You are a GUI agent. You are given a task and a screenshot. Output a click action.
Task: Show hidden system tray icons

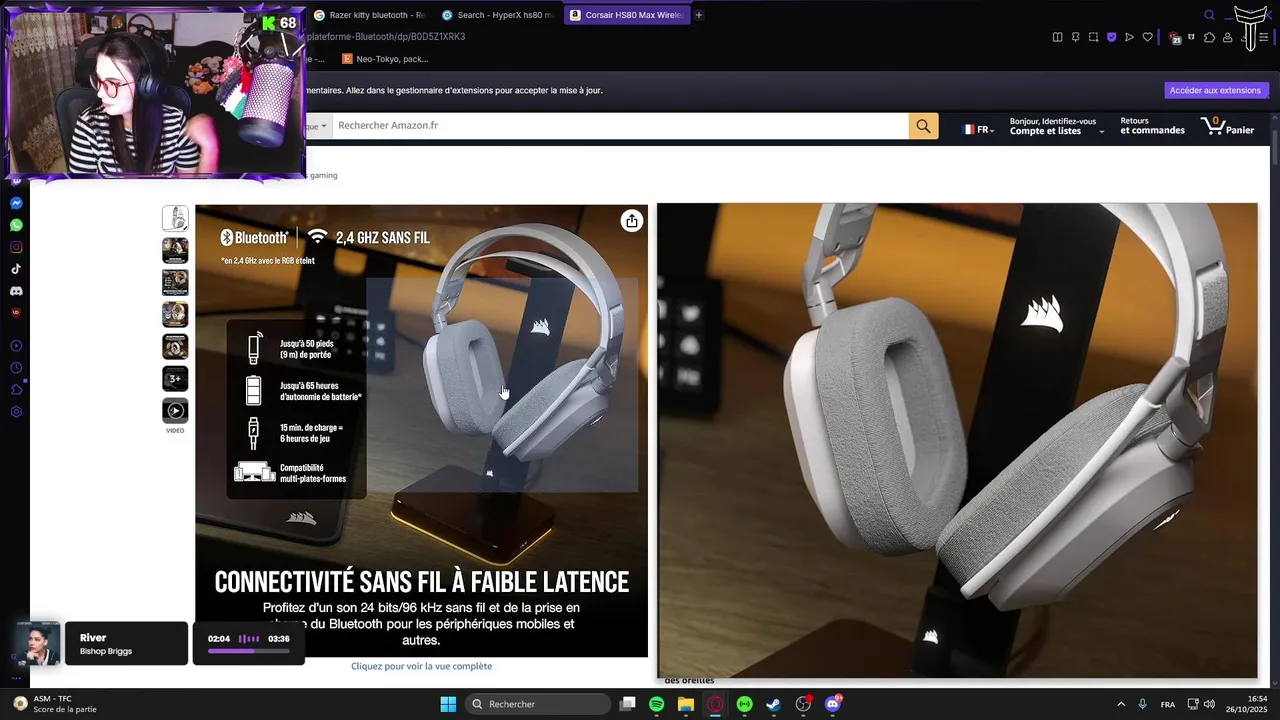click(1121, 704)
